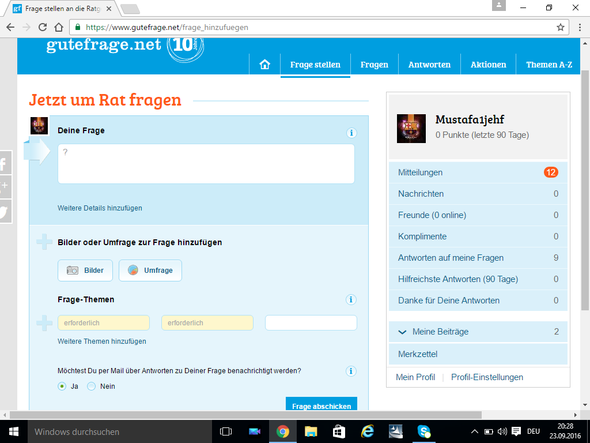Image resolution: width=590 pixels, height=443 pixels.
Task: Expand Weitere Details hinzufügen
Action: 100,208
